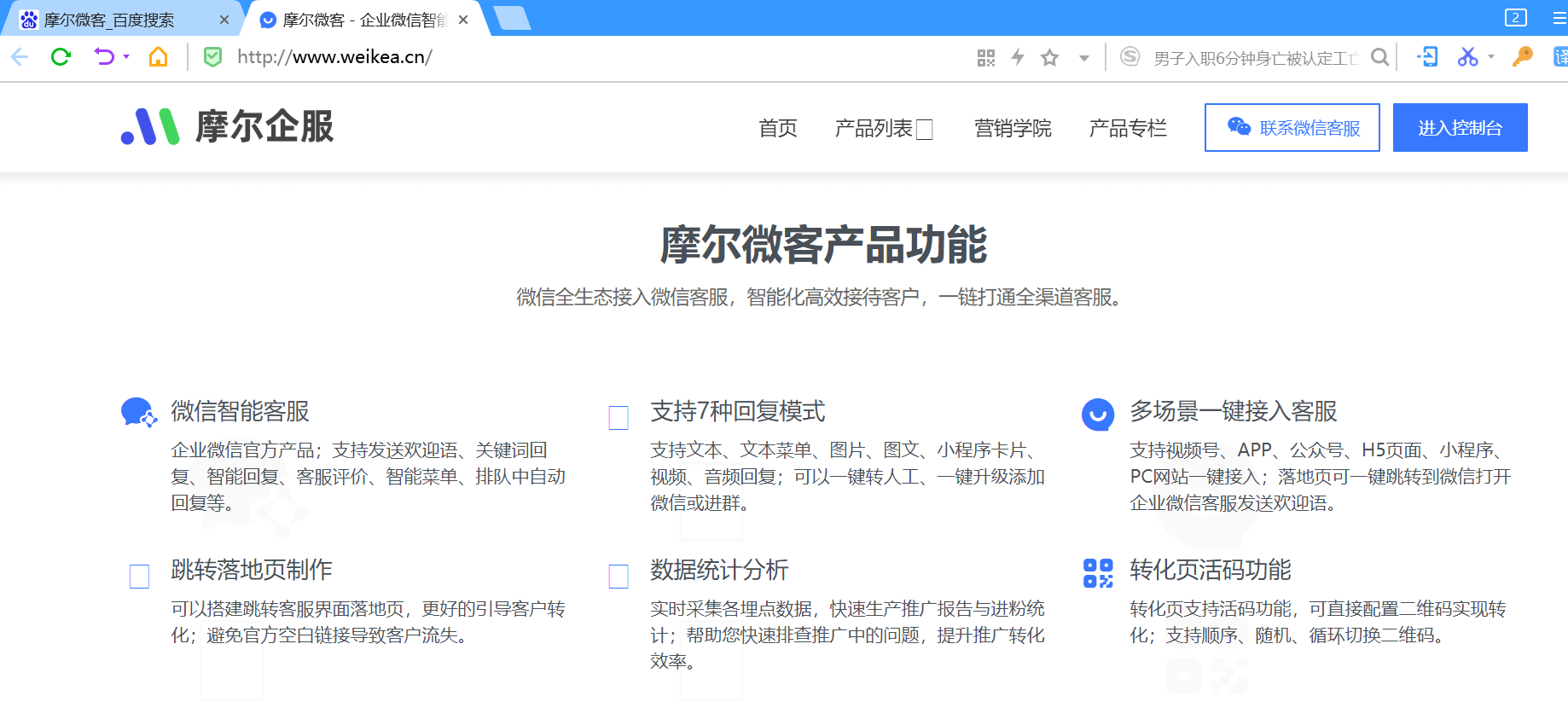Click the magnifier search icon
The width and height of the screenshot is (1568, 725).
pos(1379,57)
